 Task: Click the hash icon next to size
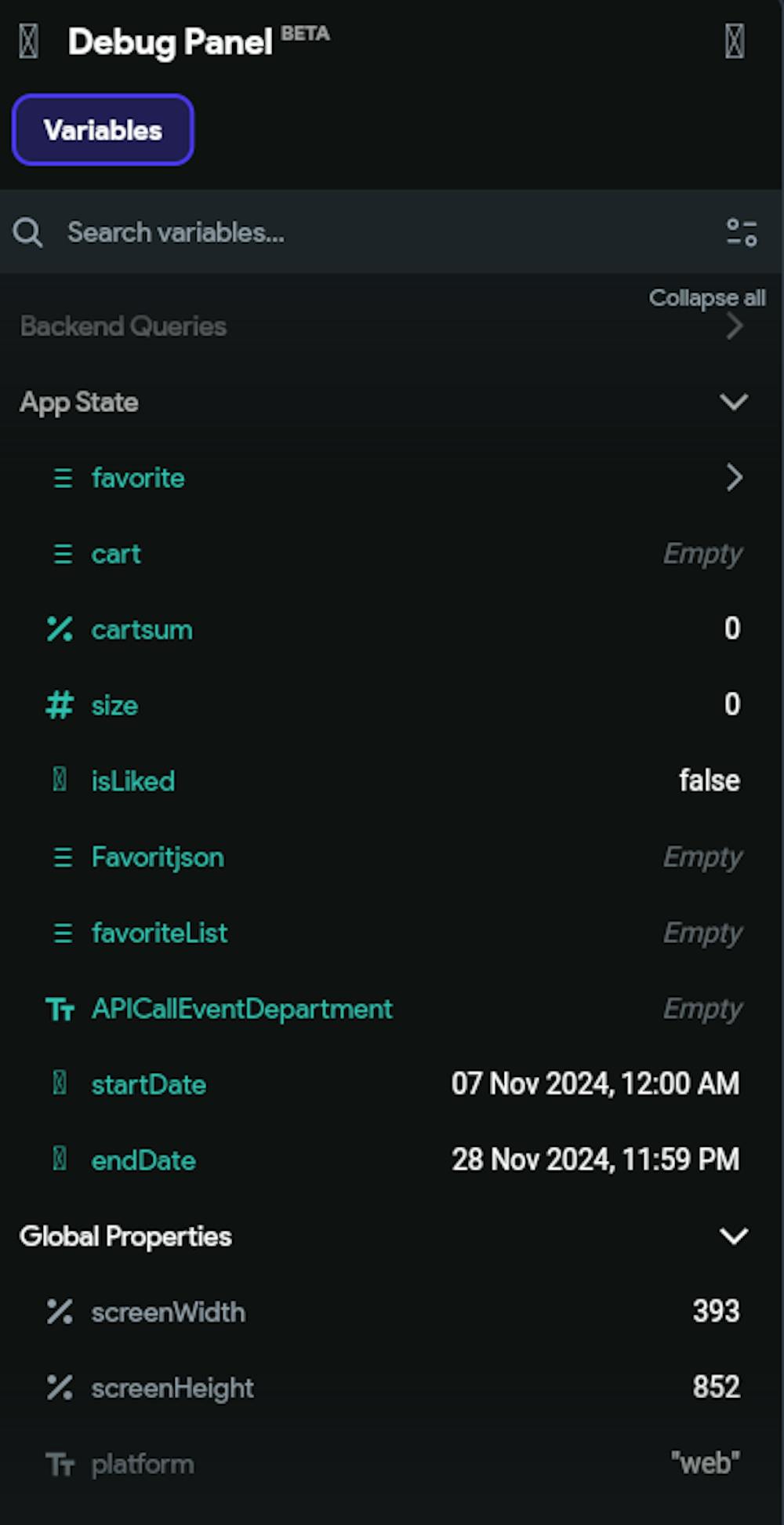click(60, 705)
